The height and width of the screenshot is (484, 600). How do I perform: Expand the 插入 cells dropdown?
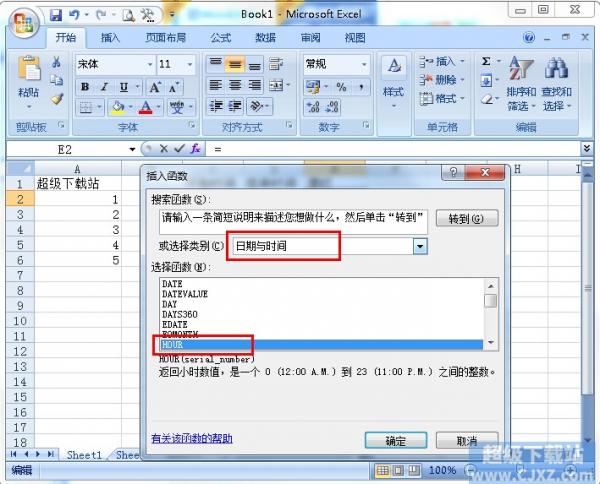(x=462, y=61)
